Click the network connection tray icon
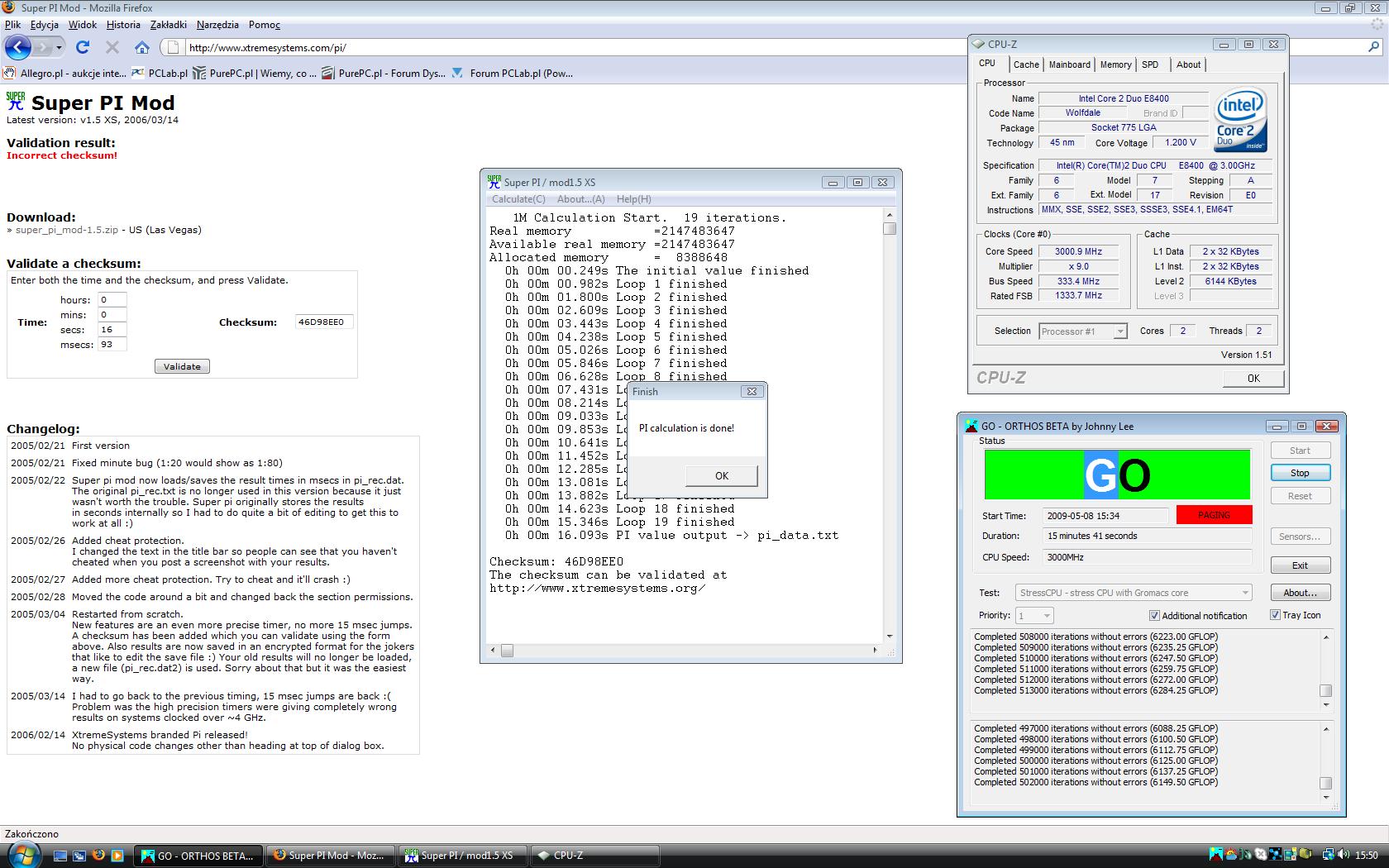The width and height of the screenshot is (1389, 868). tap(1328, 855)
